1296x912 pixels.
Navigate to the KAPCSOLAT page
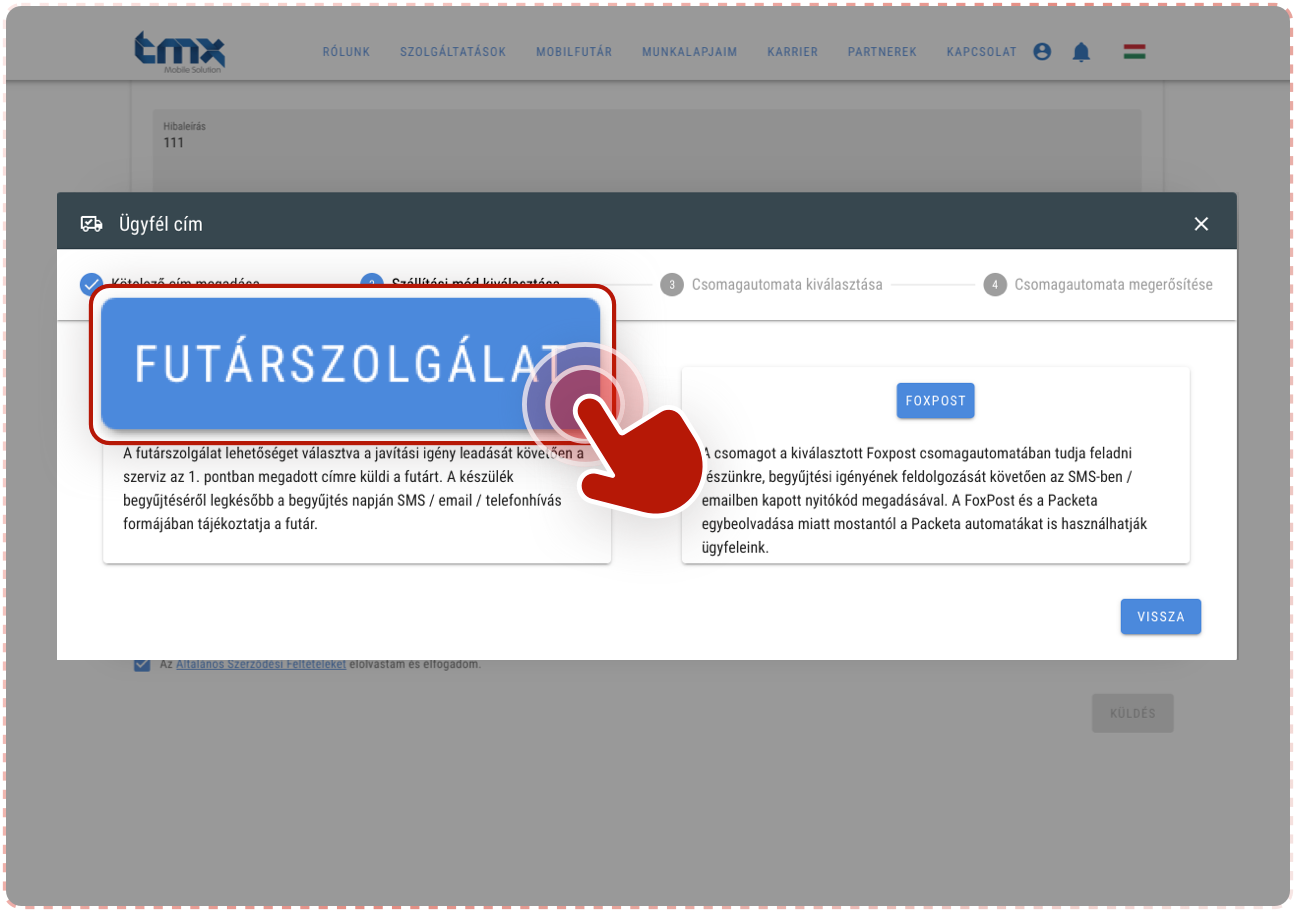[981, 52]
